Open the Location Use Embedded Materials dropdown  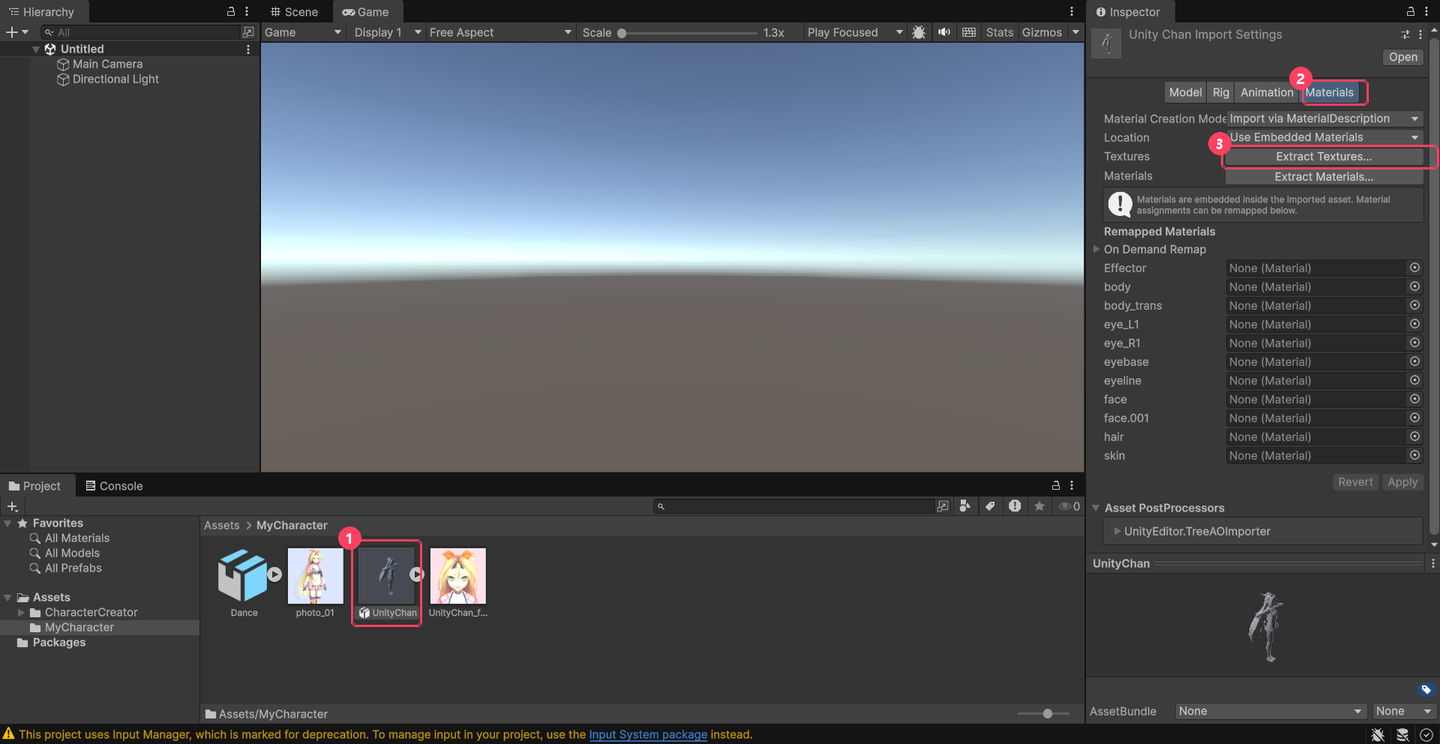tap(1324, 138)
